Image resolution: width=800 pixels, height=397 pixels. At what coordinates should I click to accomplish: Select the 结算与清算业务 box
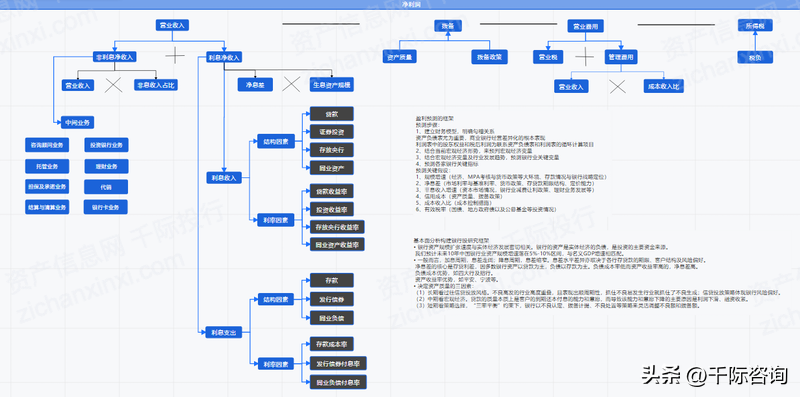(46, 207)
